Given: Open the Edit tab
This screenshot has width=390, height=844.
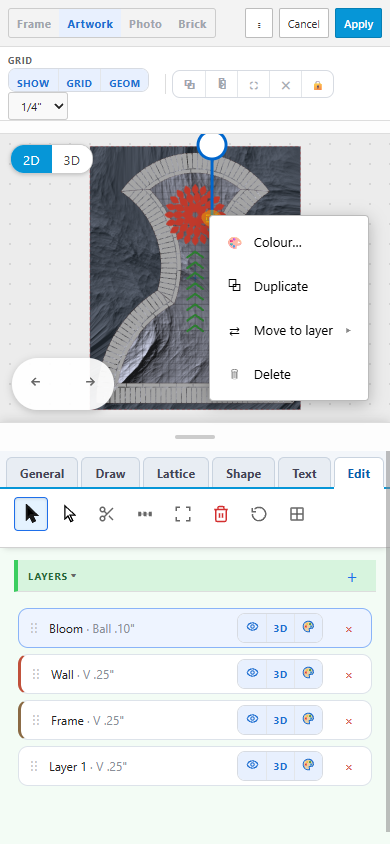Looking at the screenshot, I should (x=359, y=474).
